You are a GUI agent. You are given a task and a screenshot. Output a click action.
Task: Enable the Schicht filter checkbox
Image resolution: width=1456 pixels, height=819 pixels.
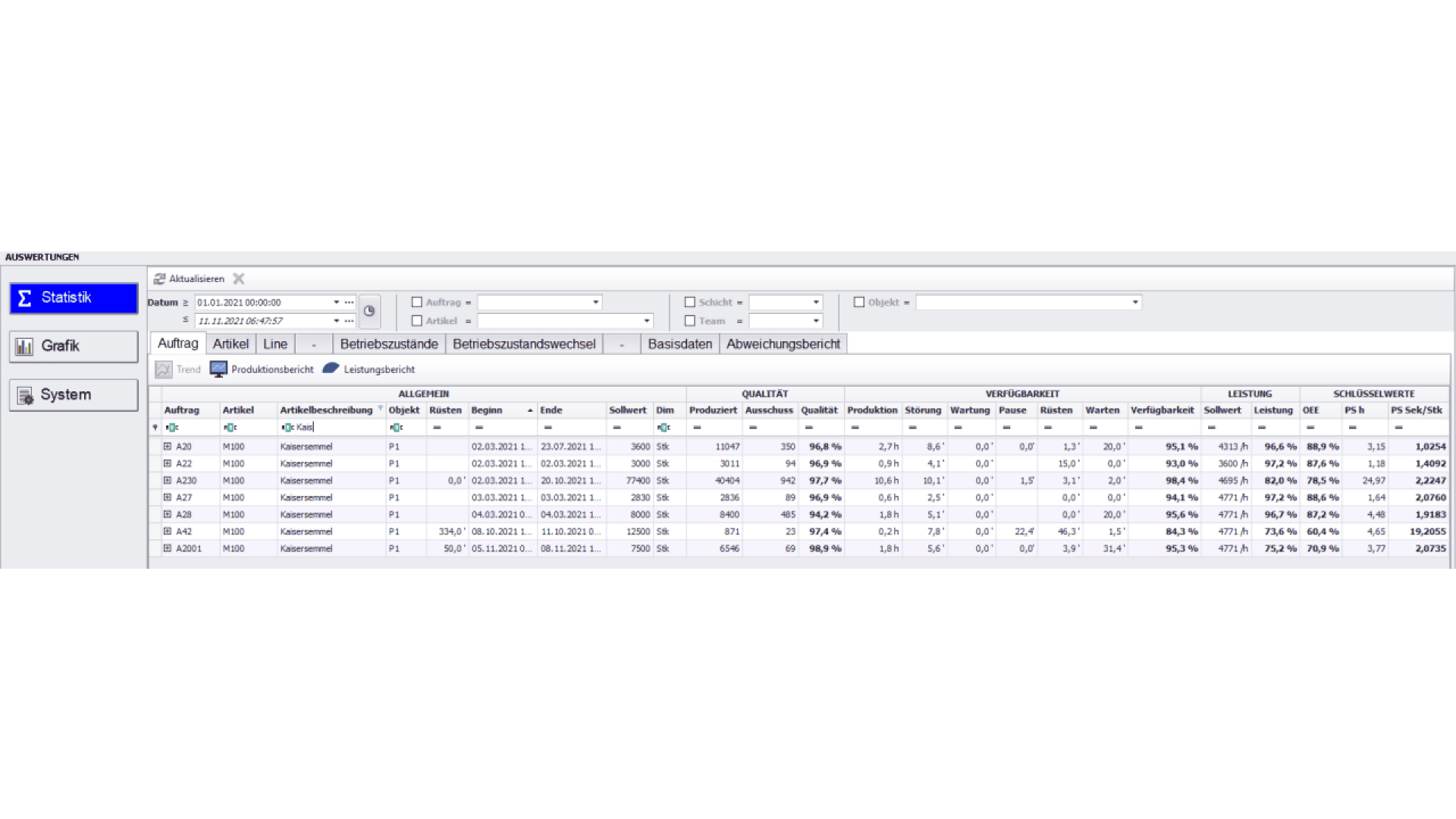pos(690,302)
